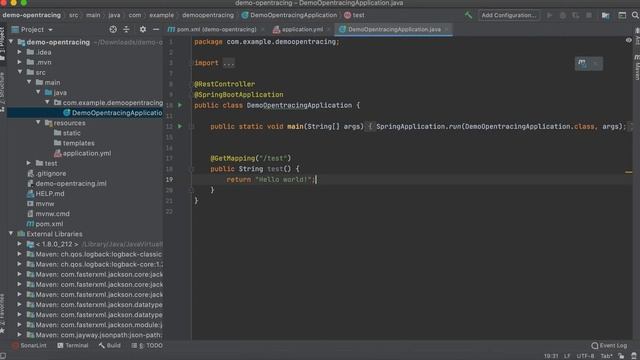
Task: Open Structure side tool tab
Action: (x=2, y=91)
